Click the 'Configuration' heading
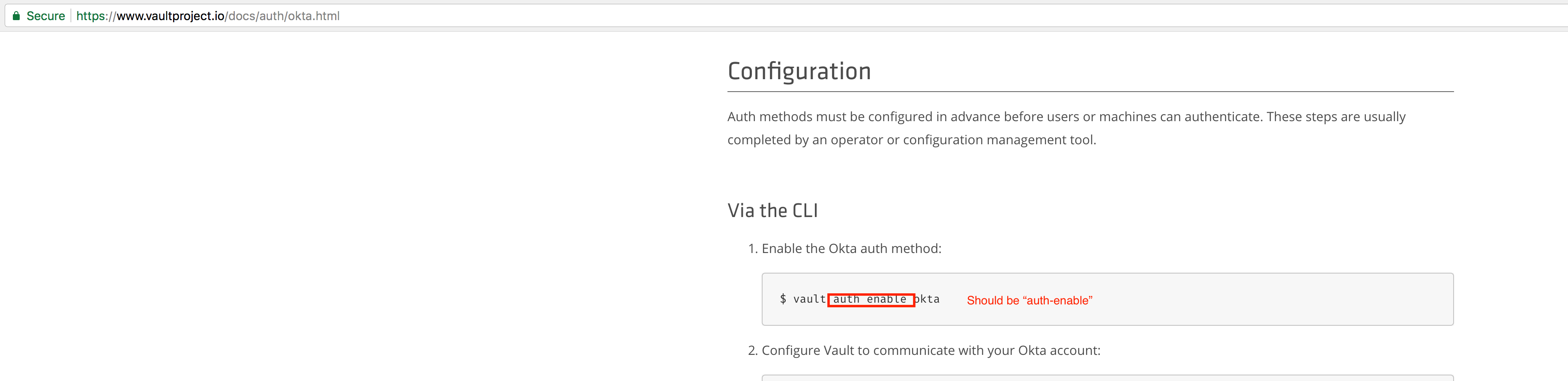This screenshot has width=1568, height=381. [x=799, y=71]
